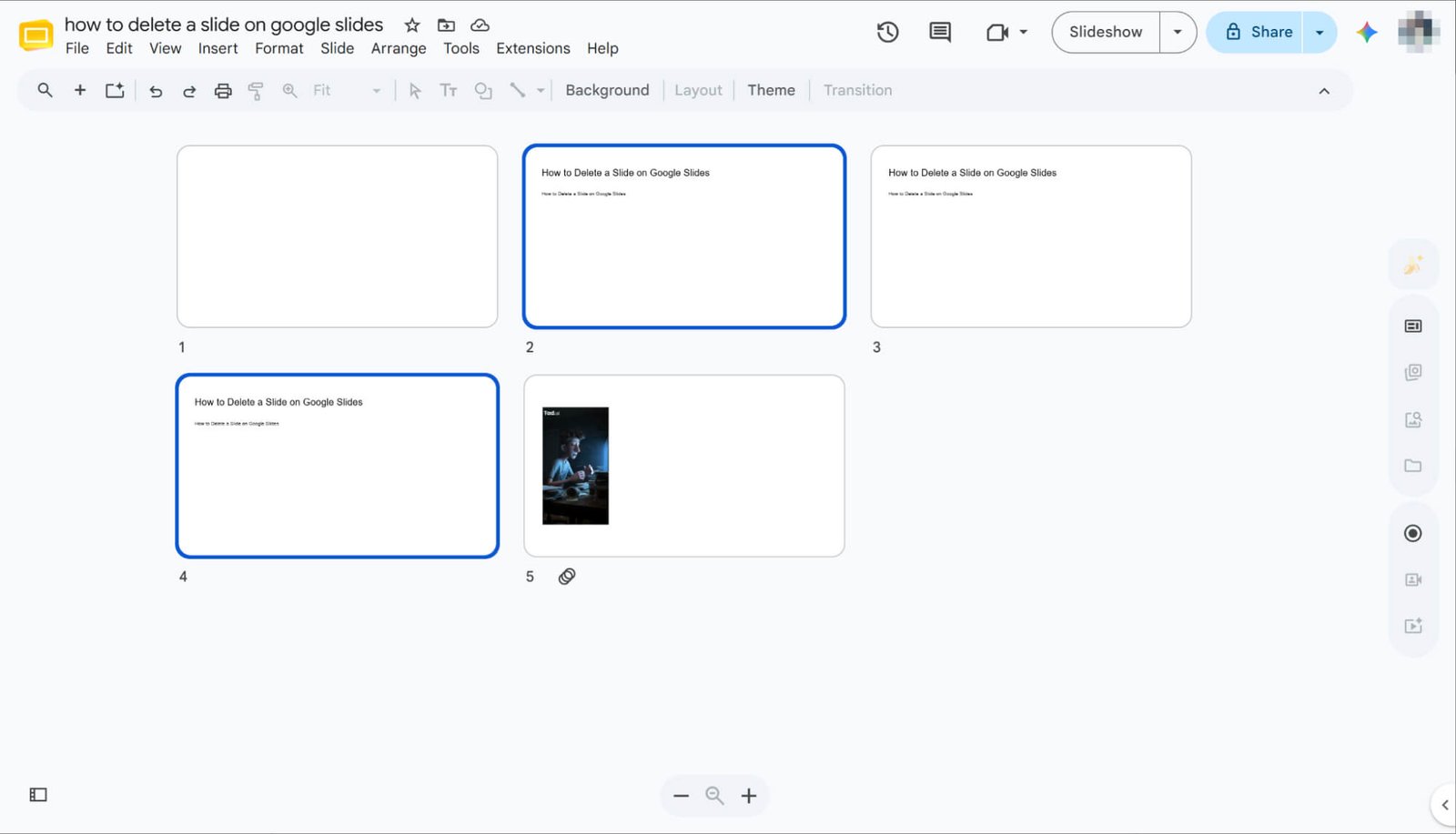Click the Background button
The width and height of the screenshot is (1456, 834).
click(607, 90)
